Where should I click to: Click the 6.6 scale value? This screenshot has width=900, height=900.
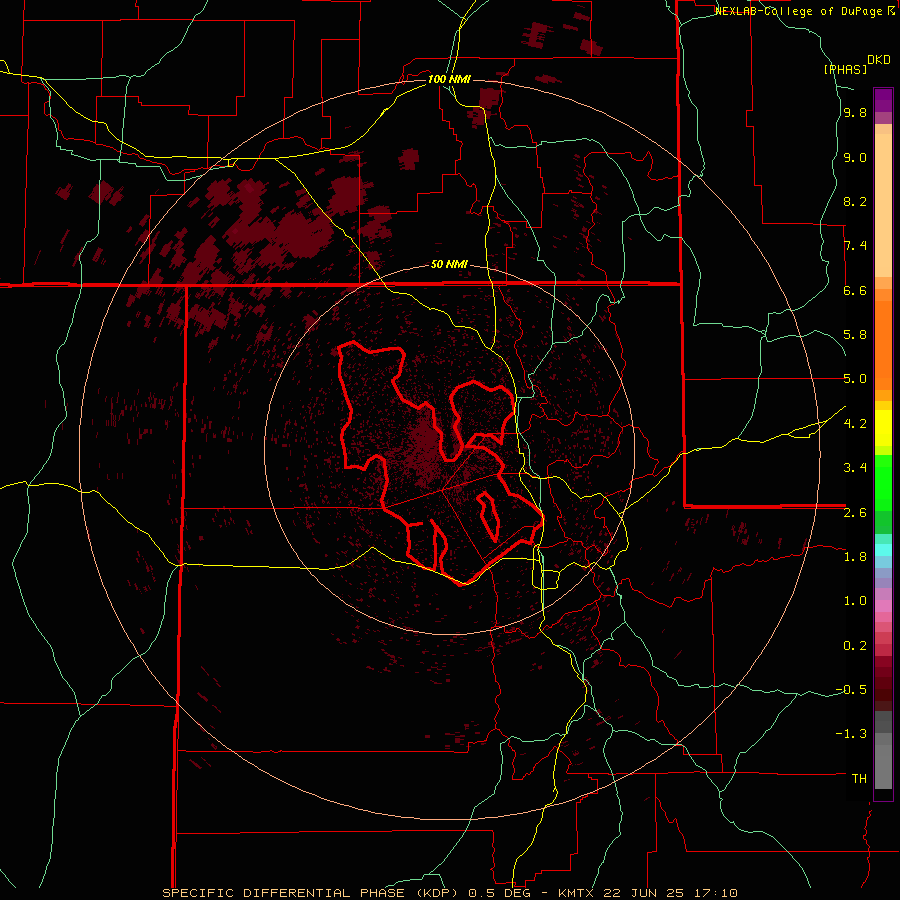pyautogui.click(x=855, y=290)
